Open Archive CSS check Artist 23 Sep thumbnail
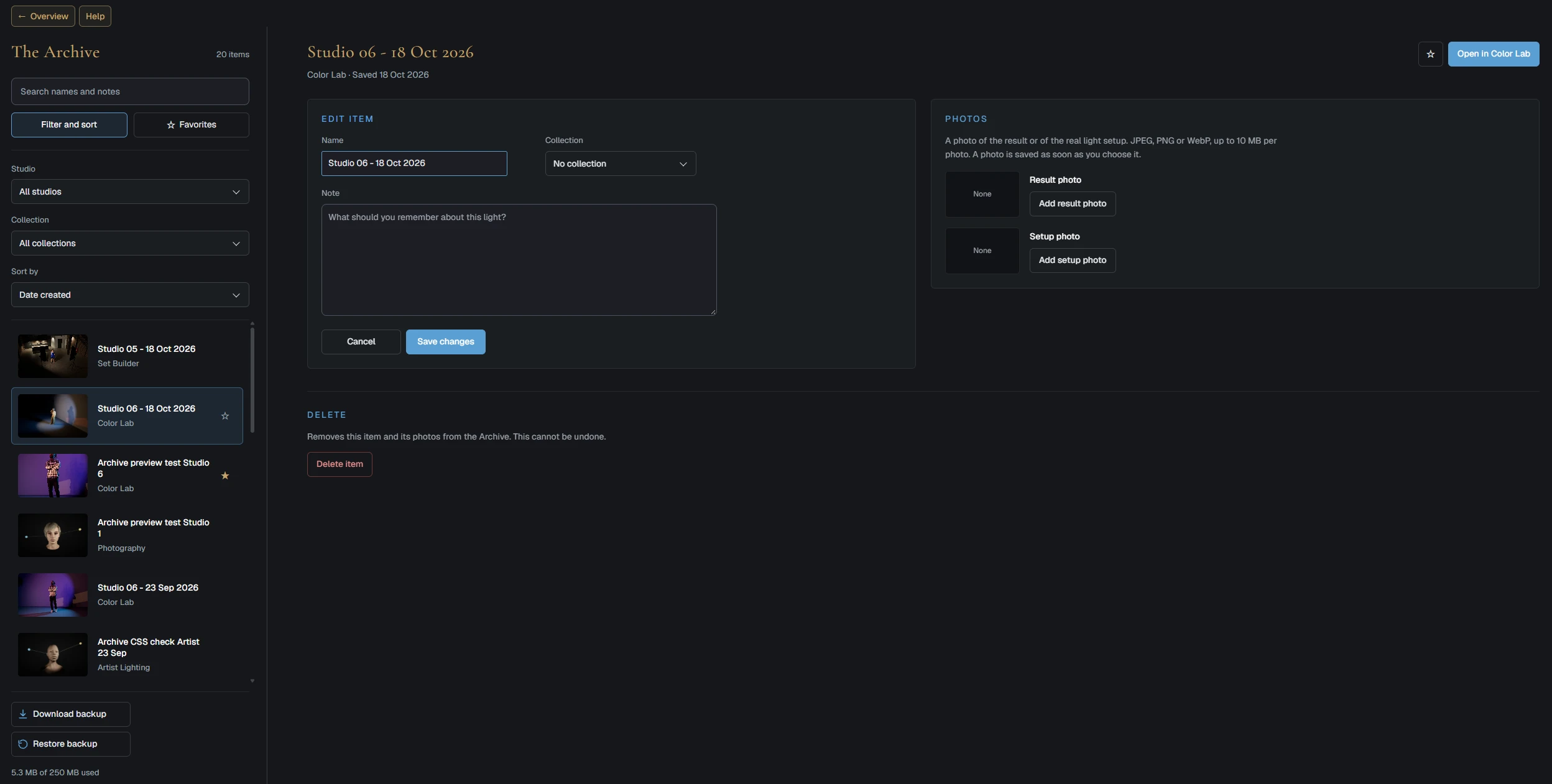 [x=53, y=655]
